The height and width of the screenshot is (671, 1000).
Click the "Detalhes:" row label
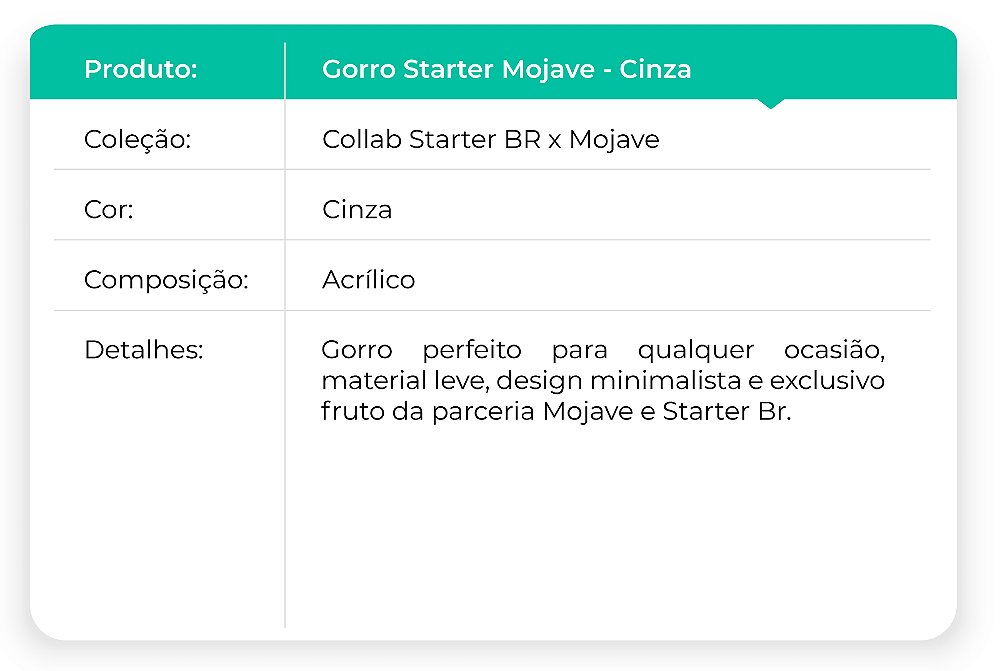(143, 351)
